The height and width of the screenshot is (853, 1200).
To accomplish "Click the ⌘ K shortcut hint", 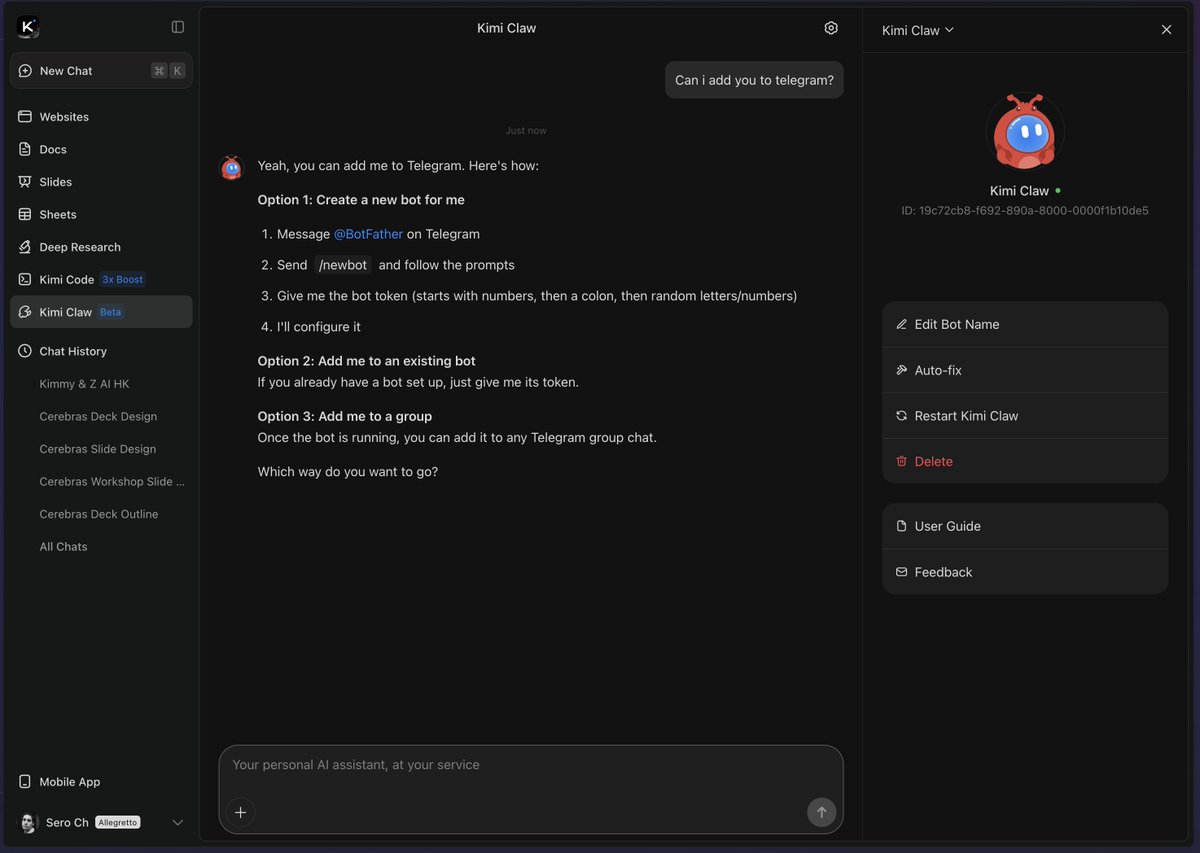I will (x=168, y=71).
